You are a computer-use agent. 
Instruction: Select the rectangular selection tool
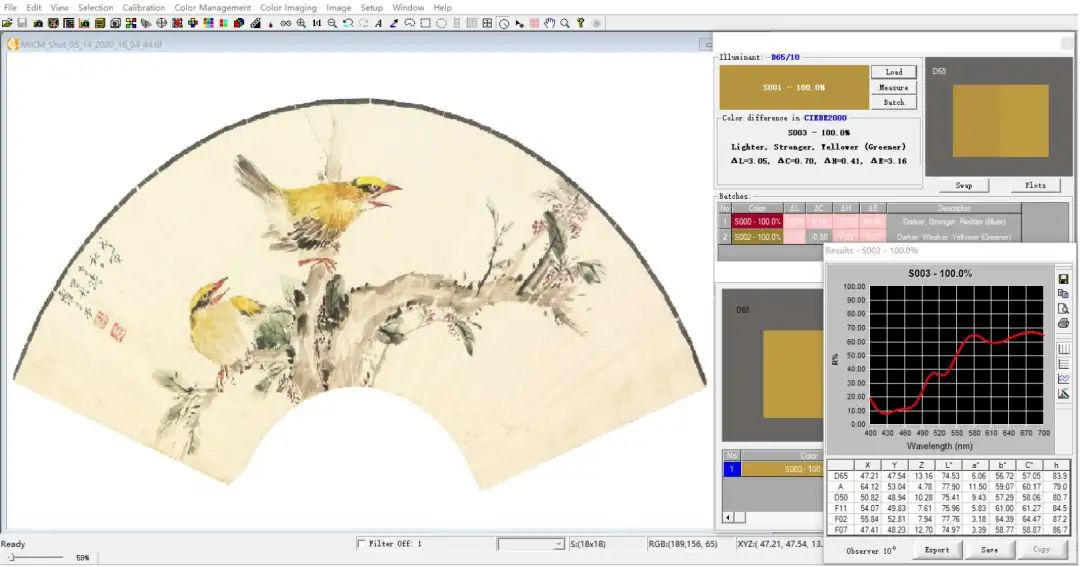[x=426, y=23]
